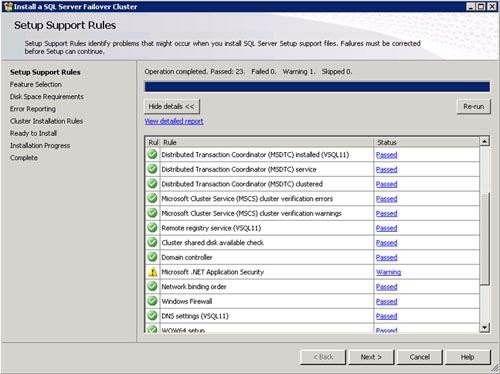Minimize the Failover Cluster install window

tap(471, 7)
